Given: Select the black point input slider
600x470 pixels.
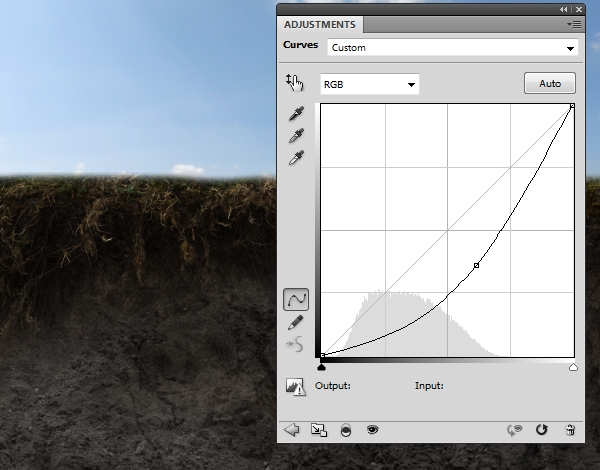Looking at the screenshot, I should click(321, 367).
